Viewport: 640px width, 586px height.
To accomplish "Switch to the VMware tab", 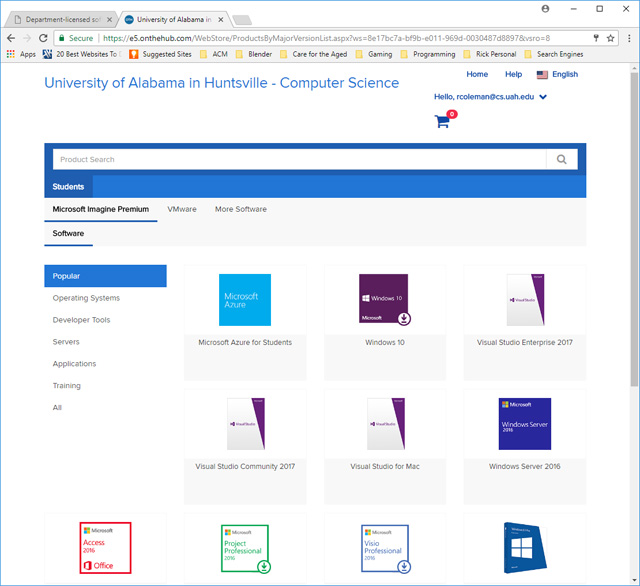I will (x=182, y=209).
